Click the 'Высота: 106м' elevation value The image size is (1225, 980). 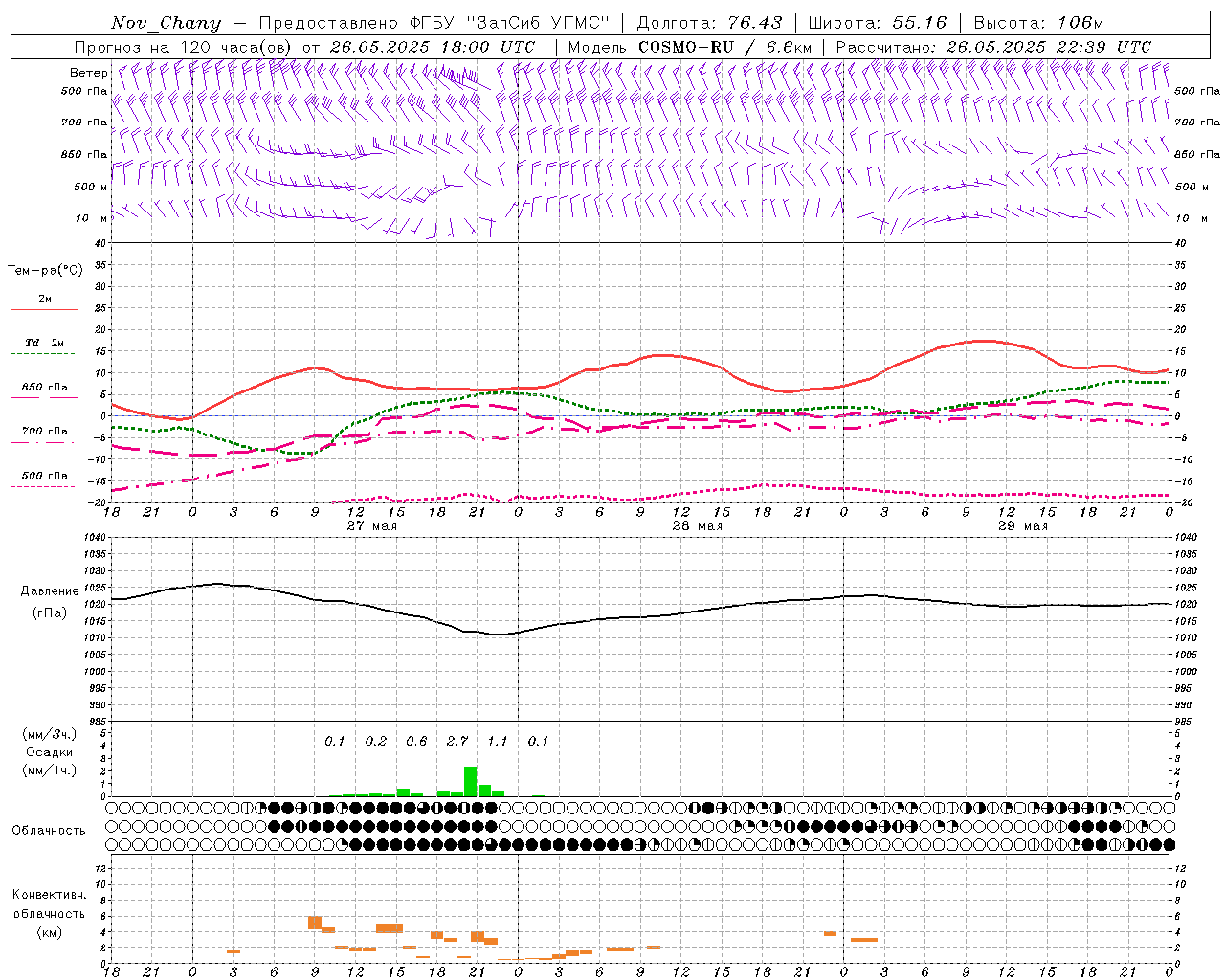(x=1038, y=22)
